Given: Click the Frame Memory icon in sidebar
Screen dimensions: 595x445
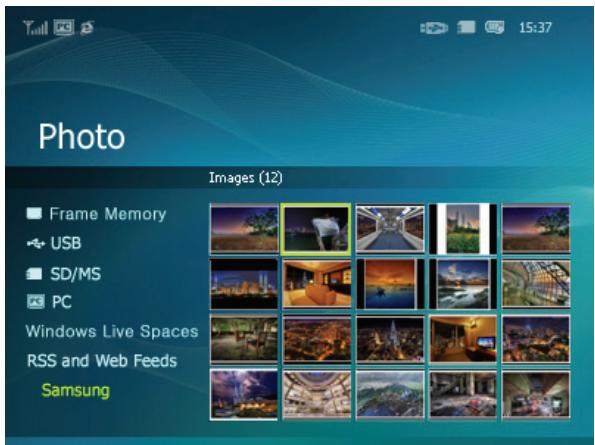Looking at the screenshot, I should coord(34,214).
